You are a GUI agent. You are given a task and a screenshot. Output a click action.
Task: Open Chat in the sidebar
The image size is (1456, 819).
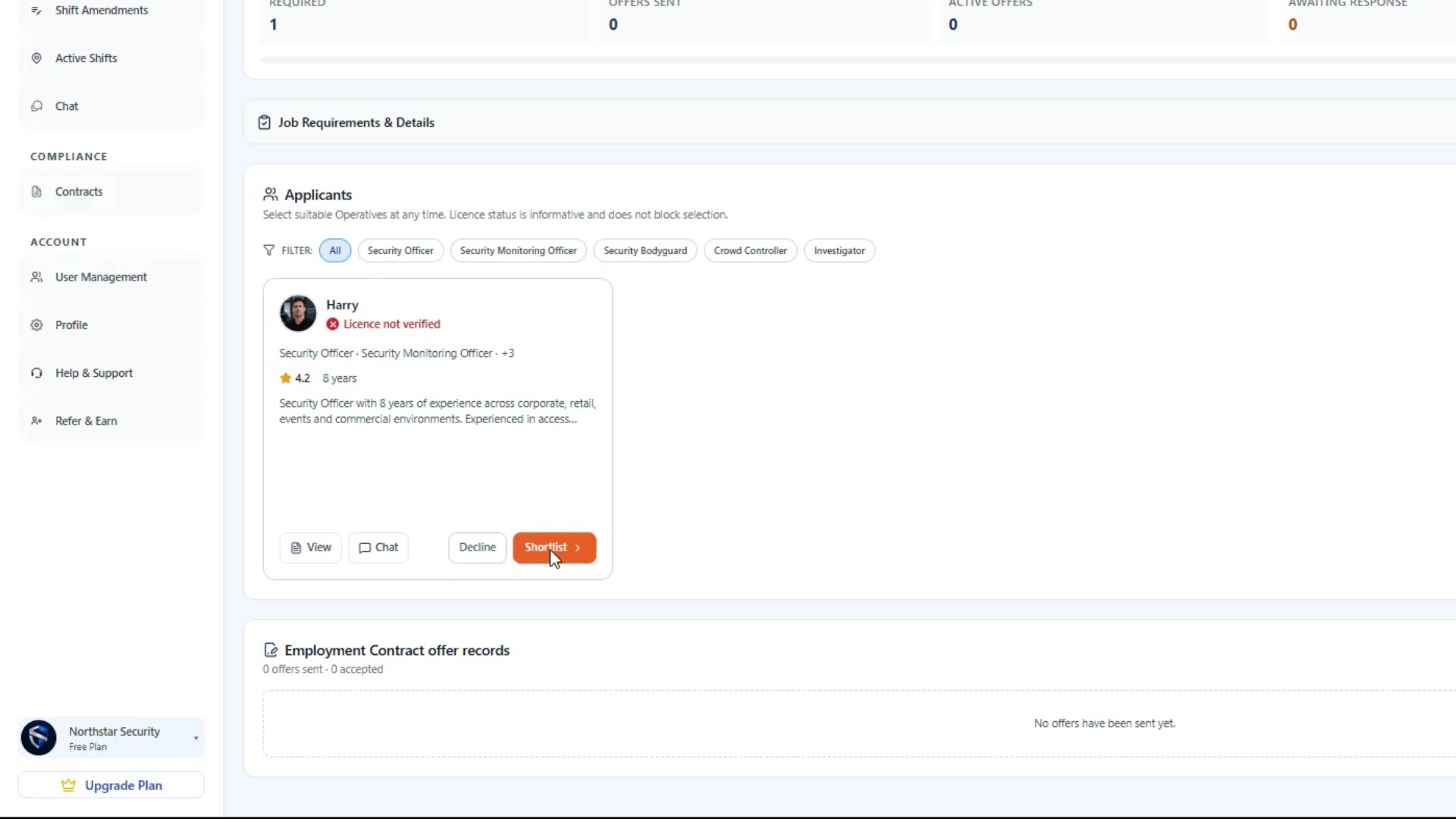[x=111, y=106]
